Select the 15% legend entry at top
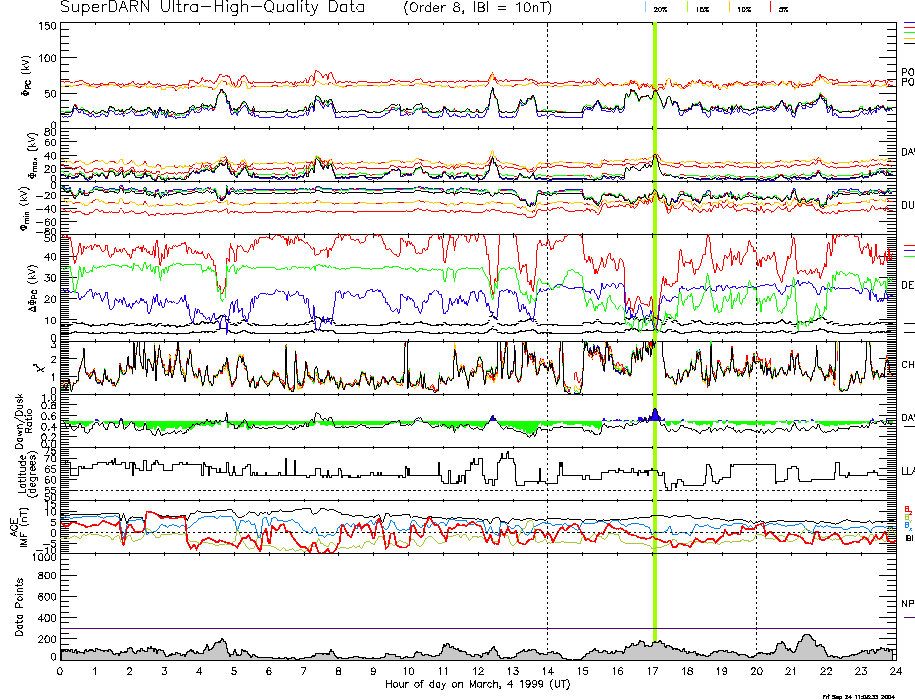This screenshot has height=700, width=915. 702,8
